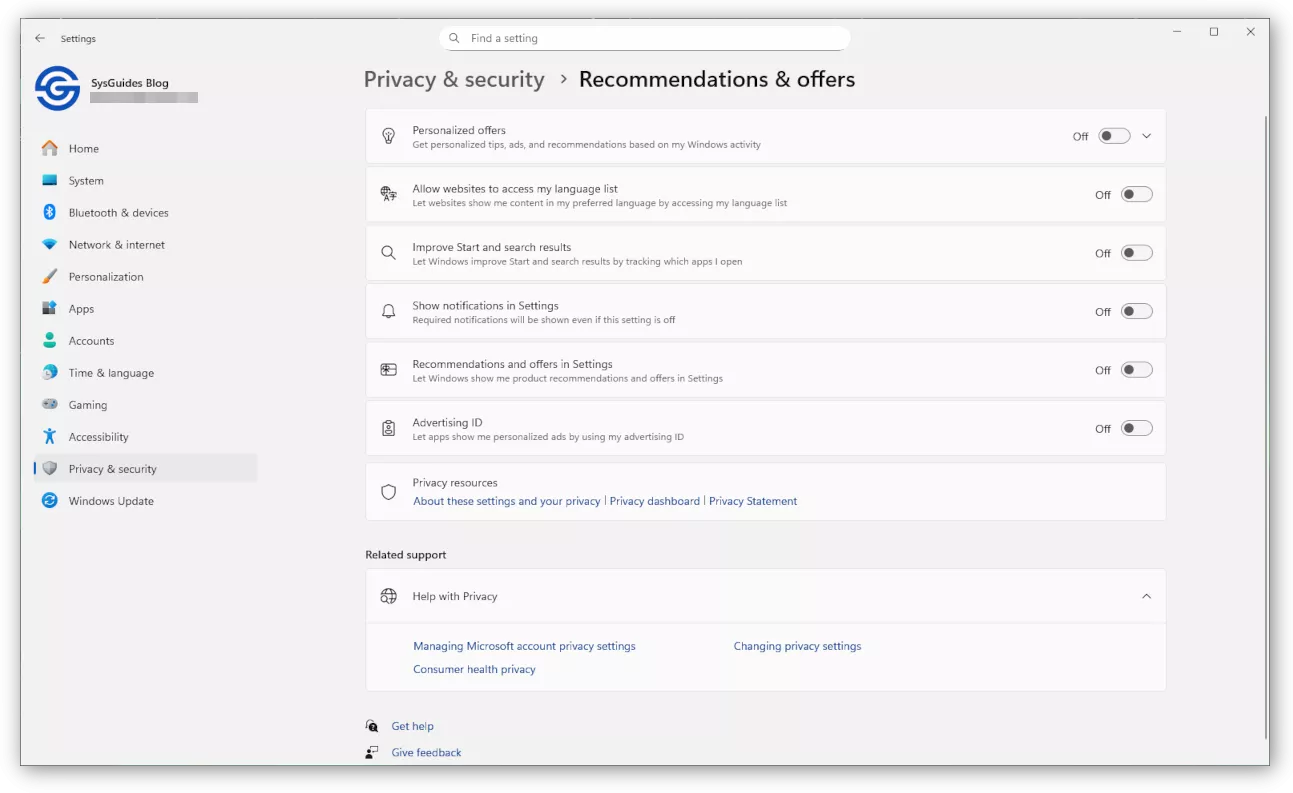The image size is (1293, 793).
Task: Click the SysGuides Blog profile avatar
Action: pos(57,88)
